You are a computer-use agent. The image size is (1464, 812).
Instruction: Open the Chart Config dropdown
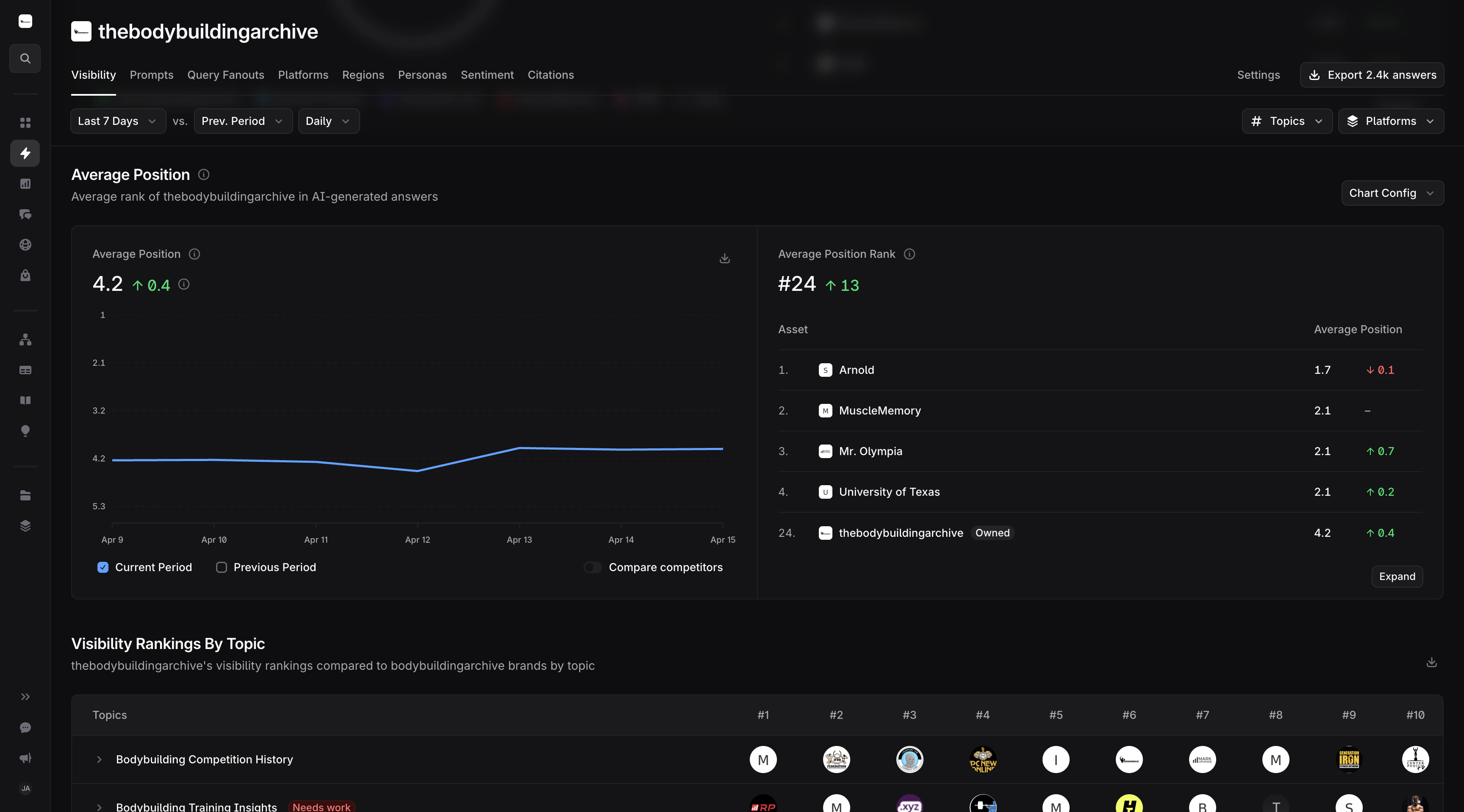click(1392, 193)
